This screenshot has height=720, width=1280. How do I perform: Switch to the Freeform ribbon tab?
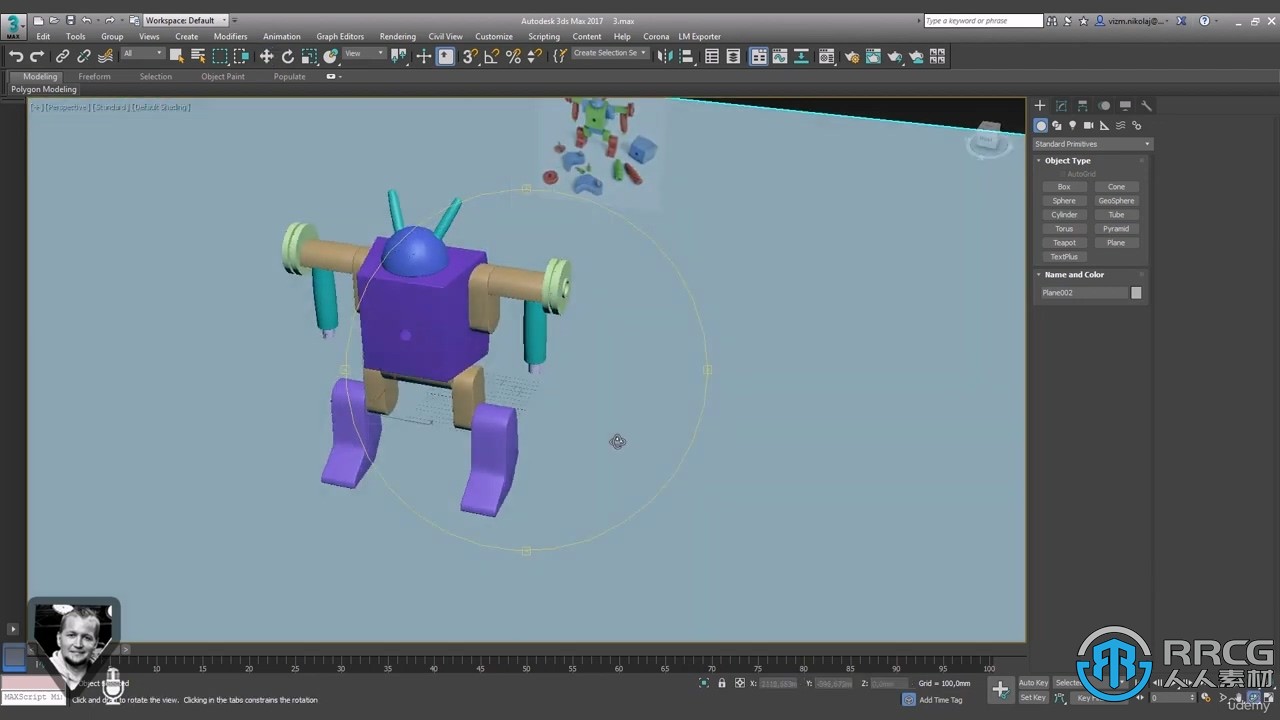[x=94, y=76]
